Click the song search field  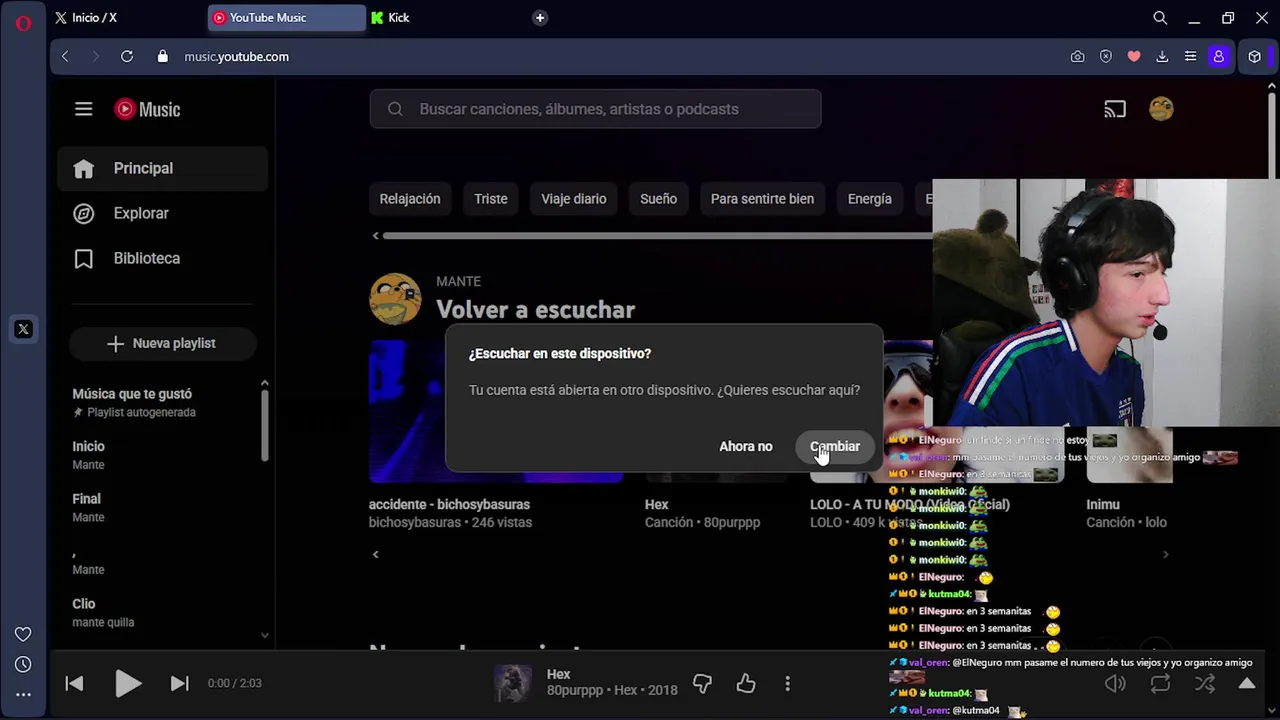pyautogui.click(x=595, y=109)
